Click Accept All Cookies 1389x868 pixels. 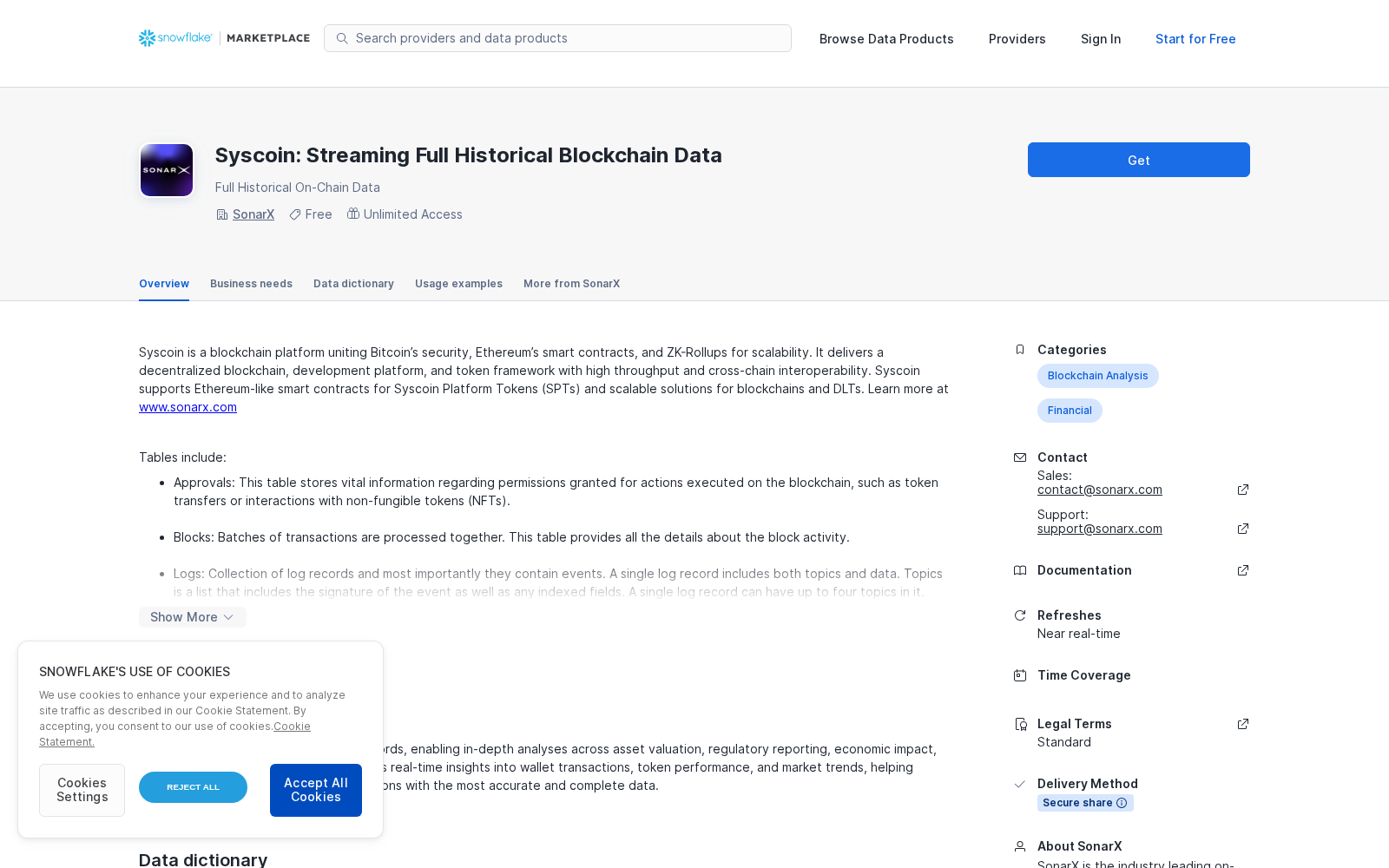(316, 790)
